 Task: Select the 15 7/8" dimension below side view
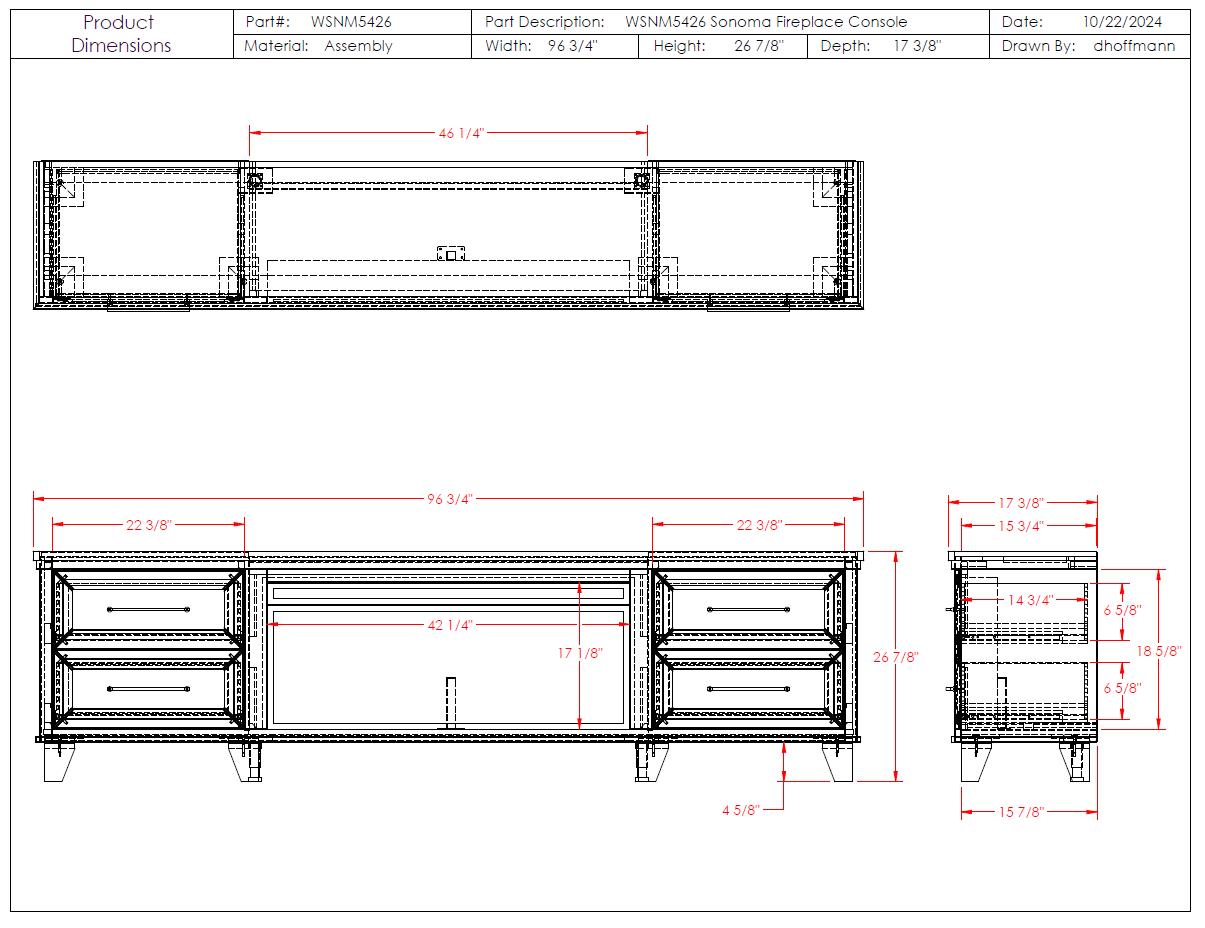tap(1021, 812)
